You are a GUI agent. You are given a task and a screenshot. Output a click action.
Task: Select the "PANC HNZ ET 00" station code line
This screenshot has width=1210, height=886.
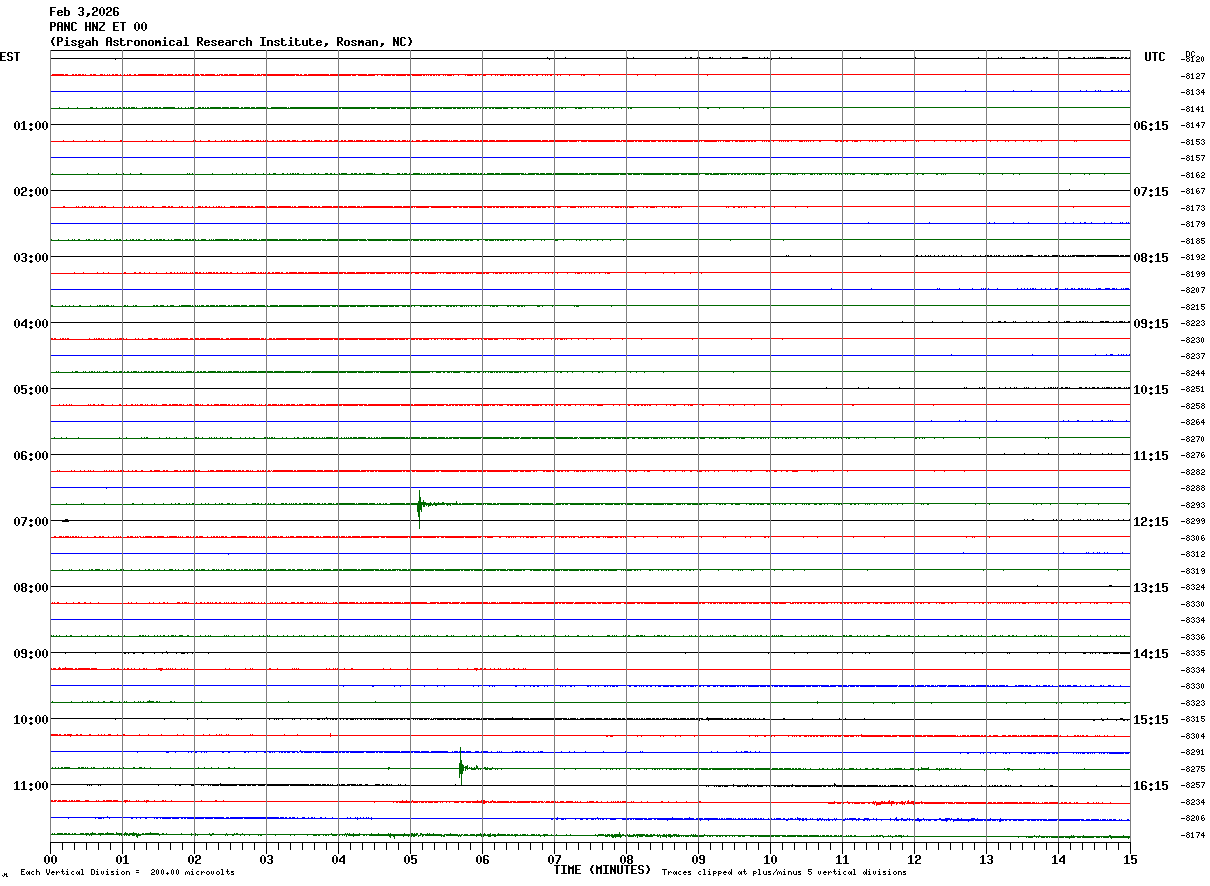98,27
